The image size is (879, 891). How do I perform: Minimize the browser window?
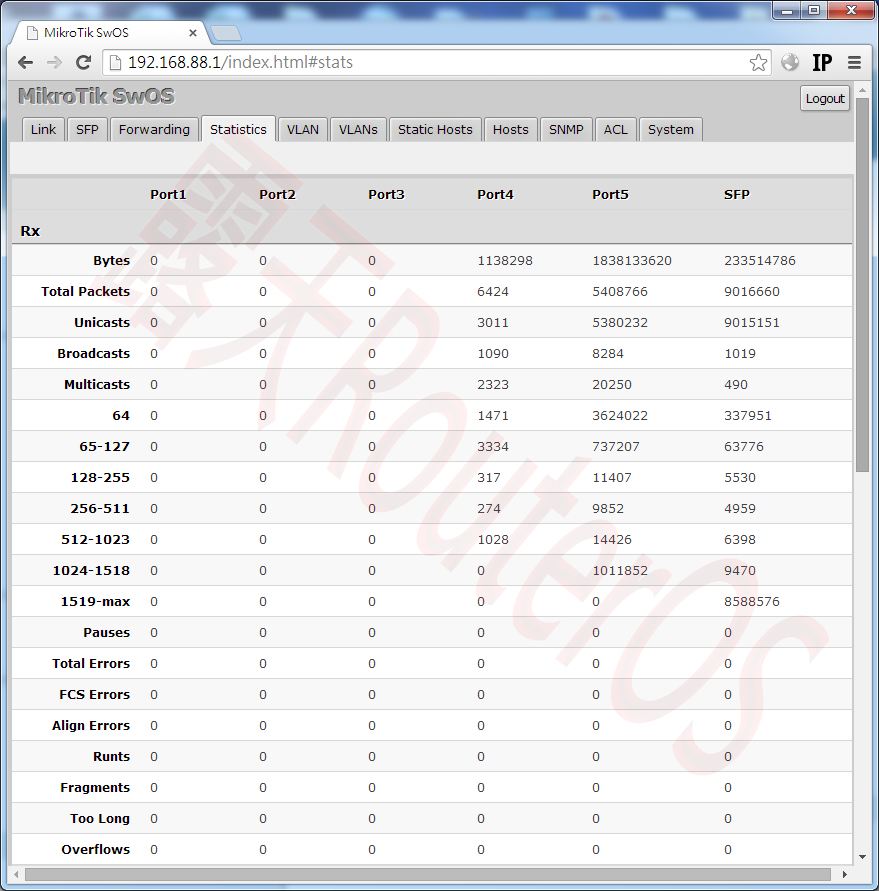pyautogui.click(x=787, y=11)
